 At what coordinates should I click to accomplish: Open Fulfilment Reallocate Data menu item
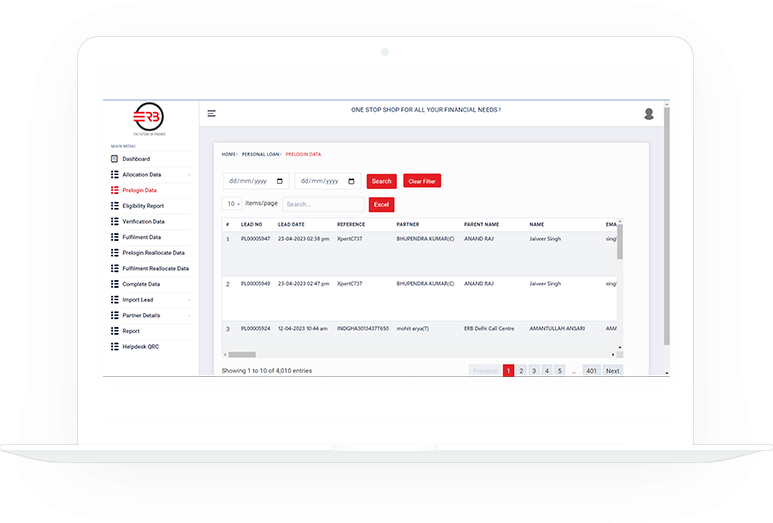[x=155, y=269]
